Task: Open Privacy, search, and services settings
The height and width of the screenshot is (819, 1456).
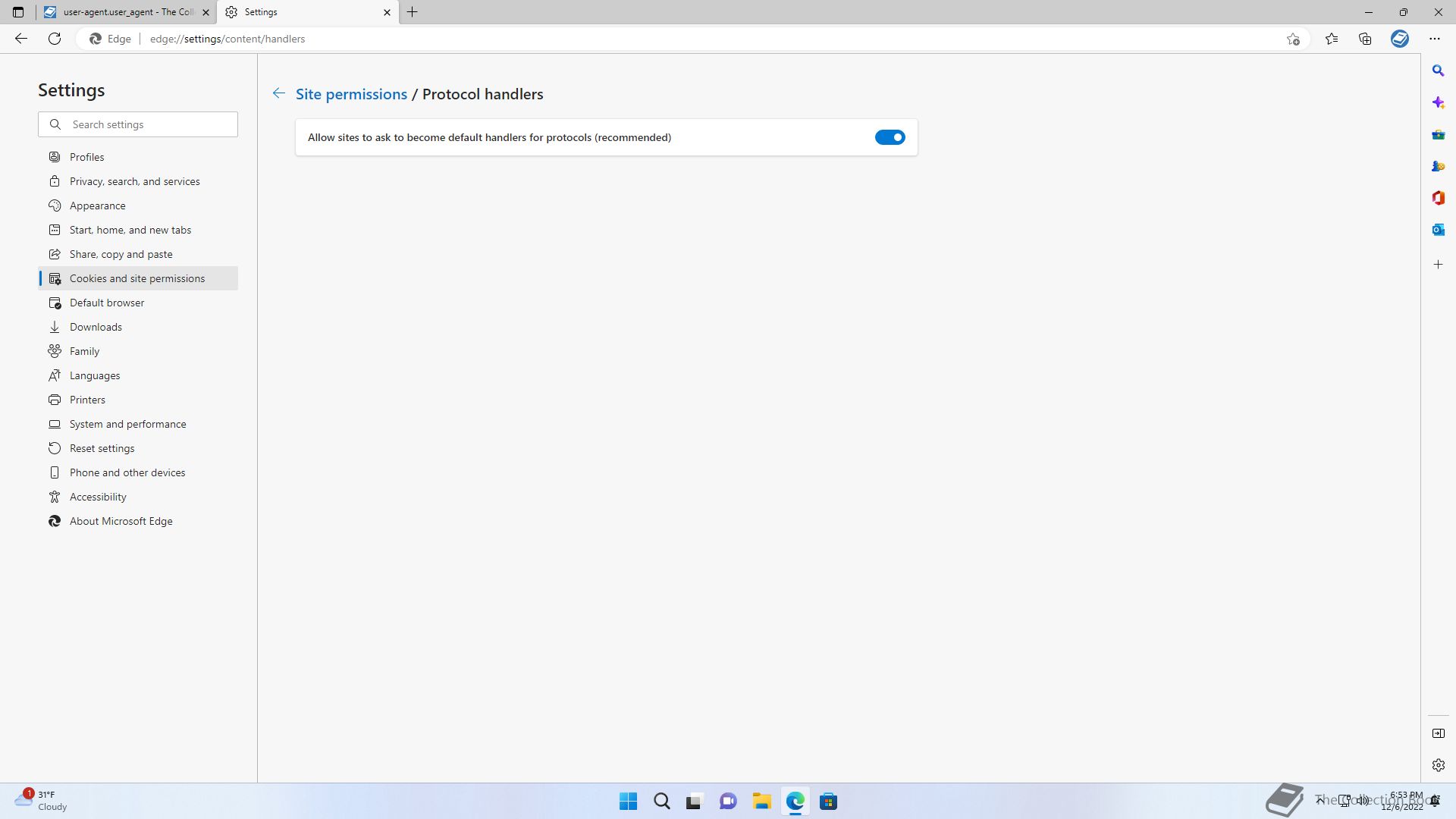Action: pos(134,181)
